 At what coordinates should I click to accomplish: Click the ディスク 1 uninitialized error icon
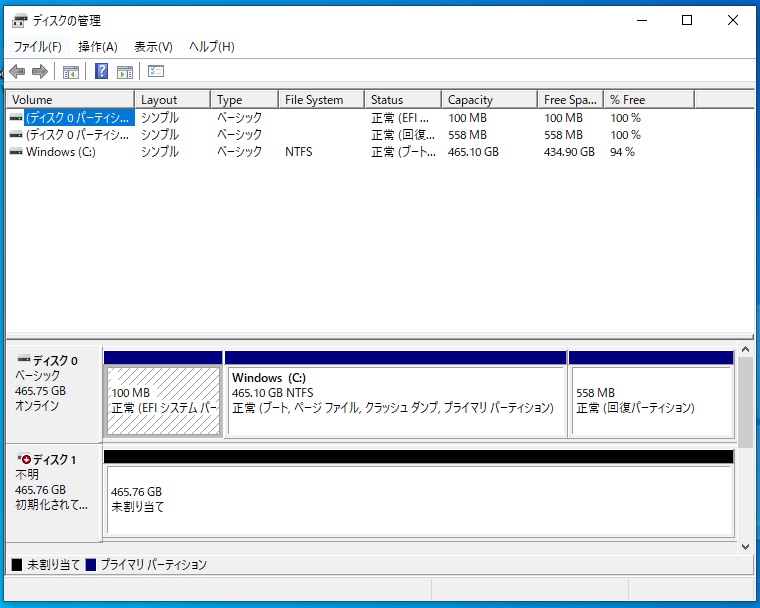click(x=24, y=459)
